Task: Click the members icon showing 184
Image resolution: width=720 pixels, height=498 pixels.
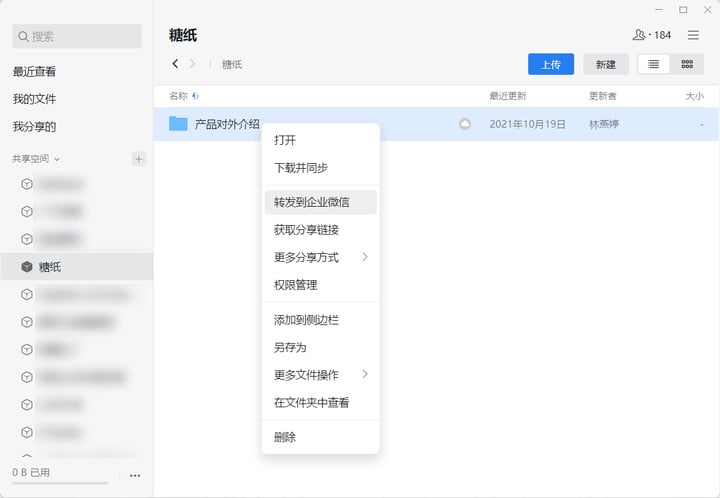Action: click(652, 35)
